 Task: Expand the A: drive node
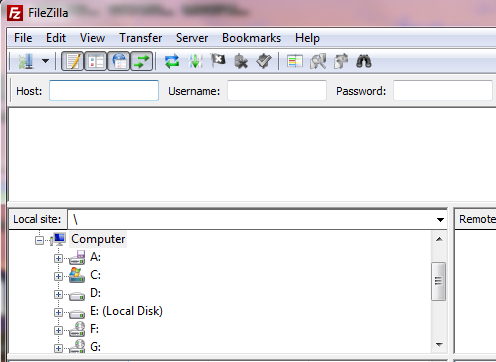(x=58, y=258)
